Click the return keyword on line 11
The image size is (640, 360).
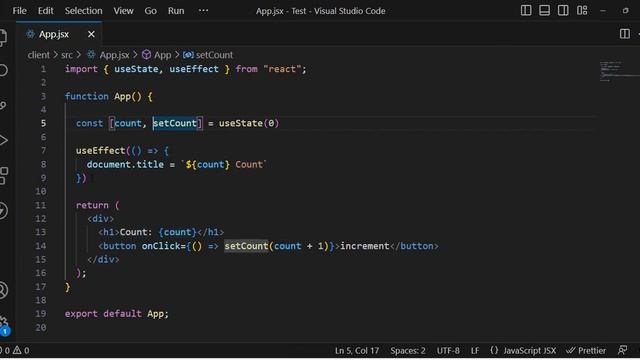click(x=92, y=205)
